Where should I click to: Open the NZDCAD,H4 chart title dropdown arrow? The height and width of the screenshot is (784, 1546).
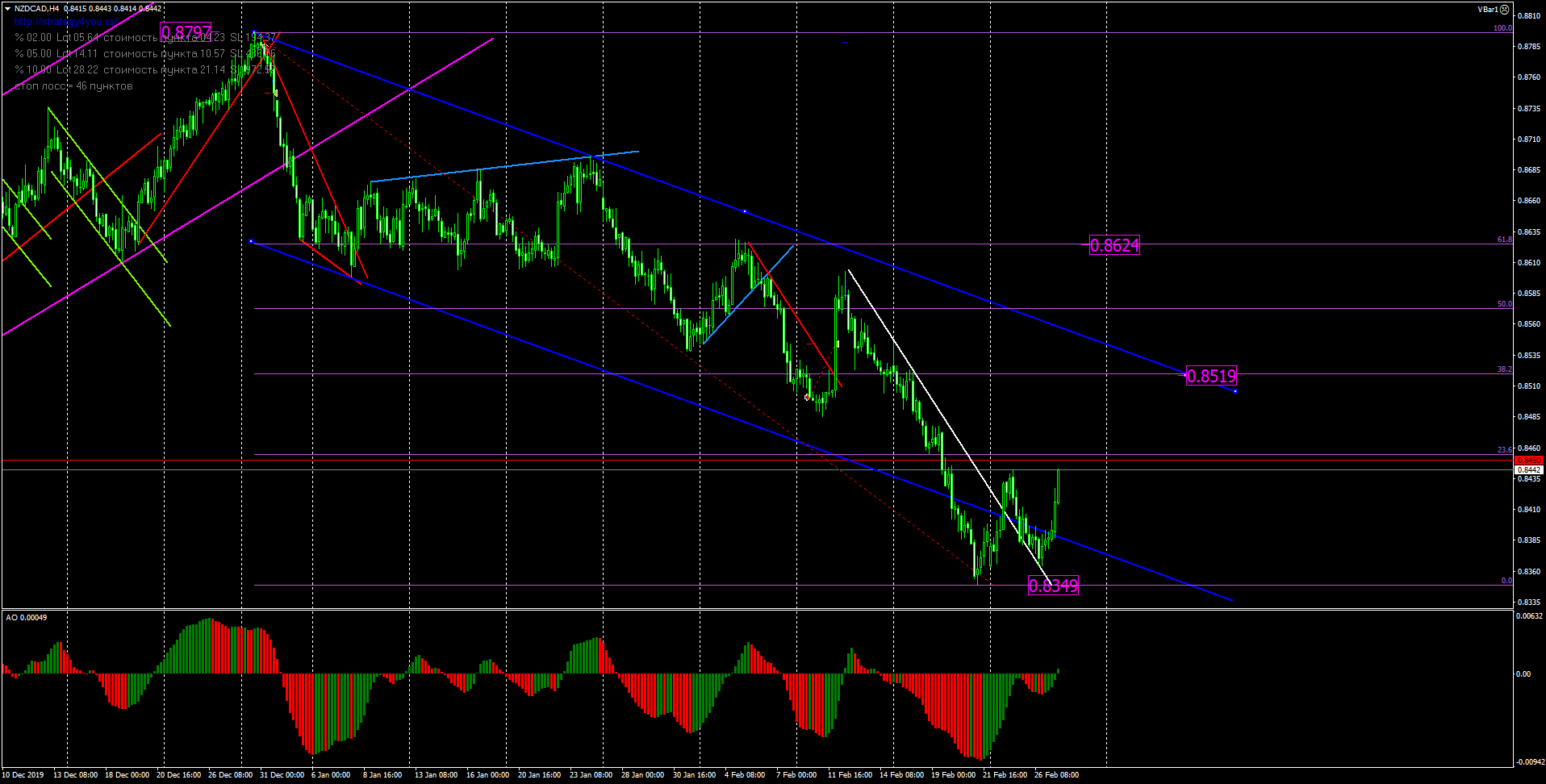(7, 9)
